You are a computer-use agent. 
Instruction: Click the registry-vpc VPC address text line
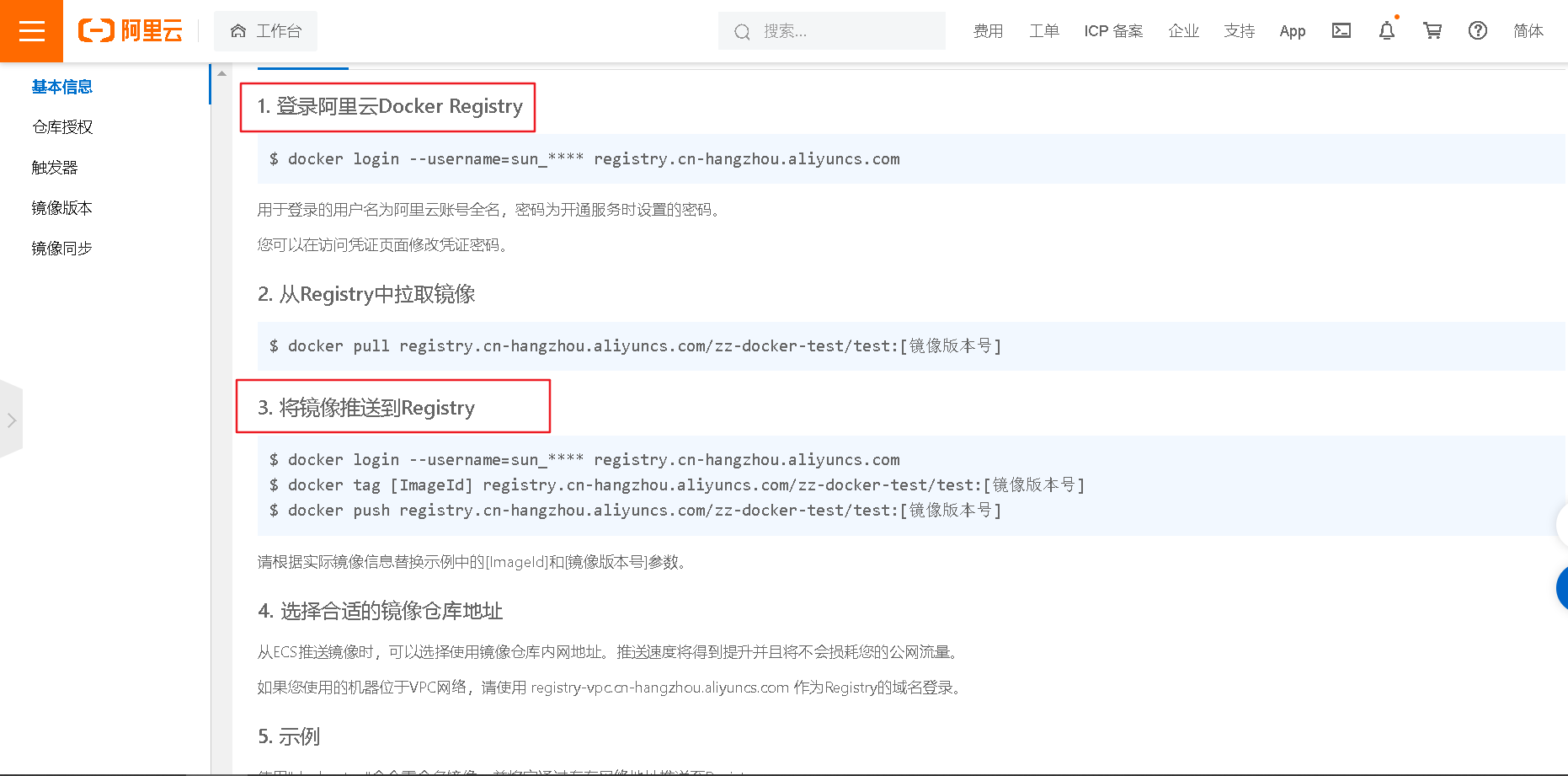[x=612, y=688]
